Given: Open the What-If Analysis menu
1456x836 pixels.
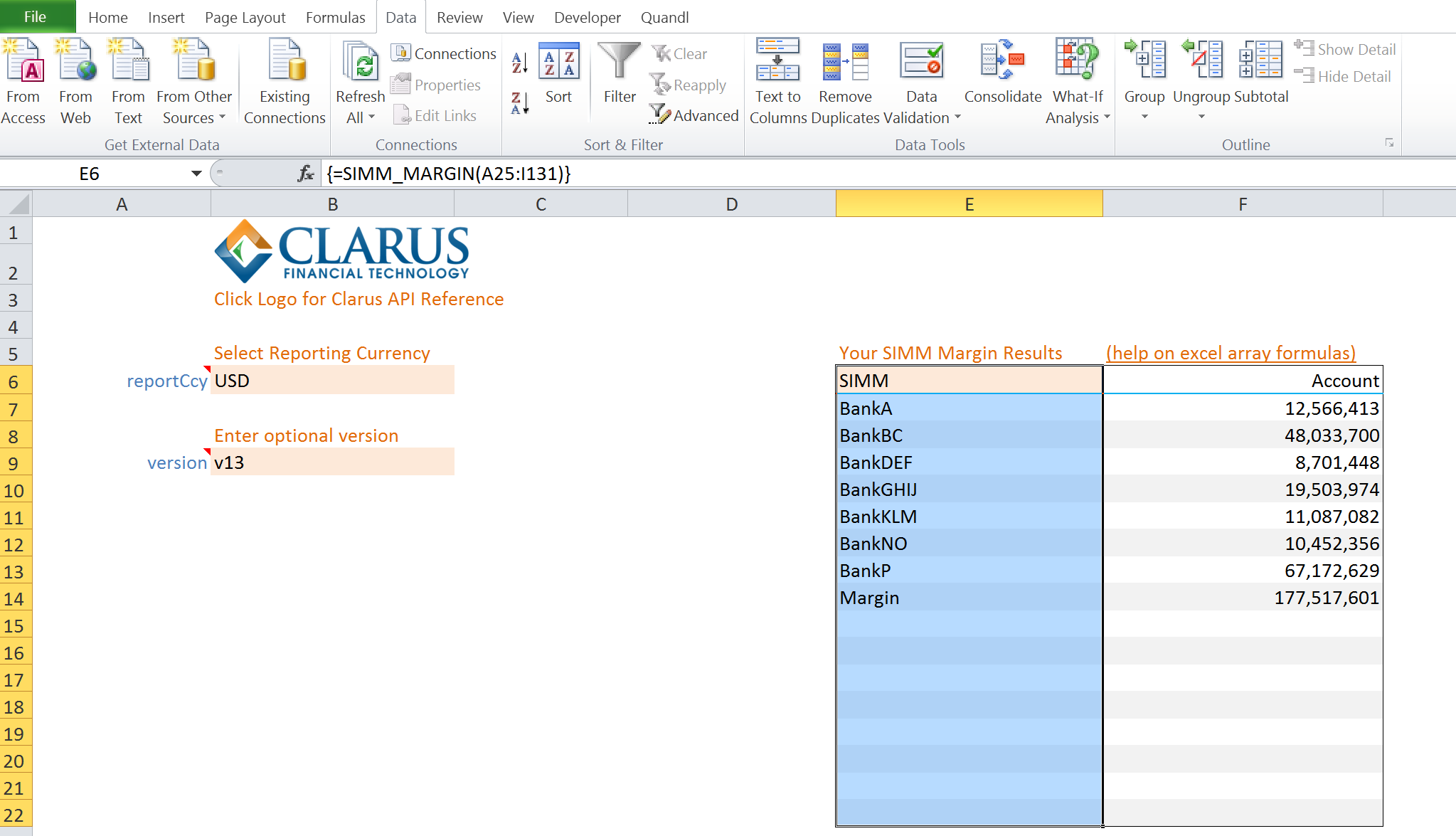Looking at the screenshot, I should [x=1078, y=82].
